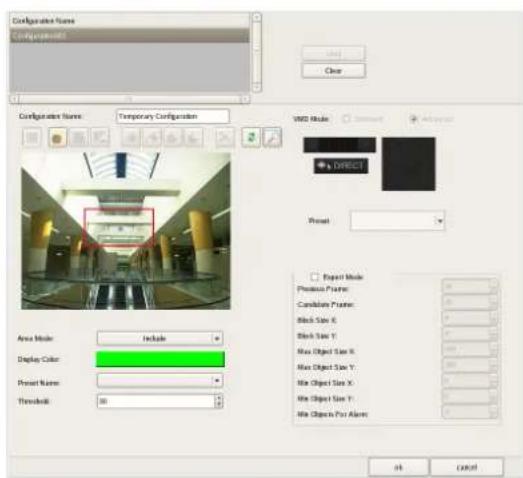Click the camera preview image of the hallway
Image resolution: width=523 pixels, height=478 pixels.
pyautogui.click(x=126, y=231)
